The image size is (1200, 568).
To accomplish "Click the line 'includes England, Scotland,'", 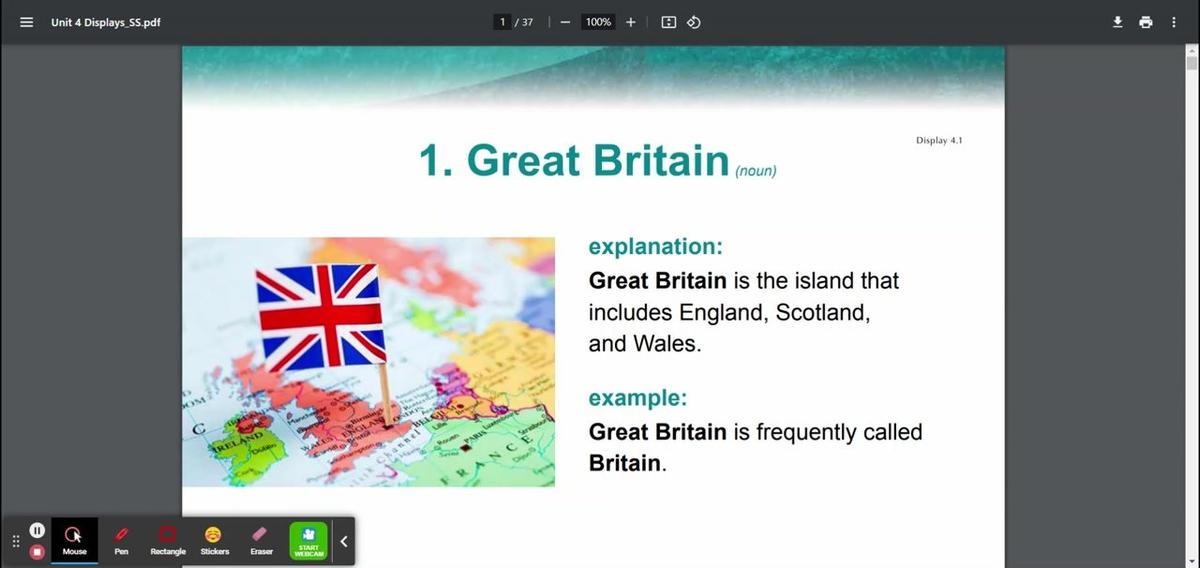I will coord(730,312).
